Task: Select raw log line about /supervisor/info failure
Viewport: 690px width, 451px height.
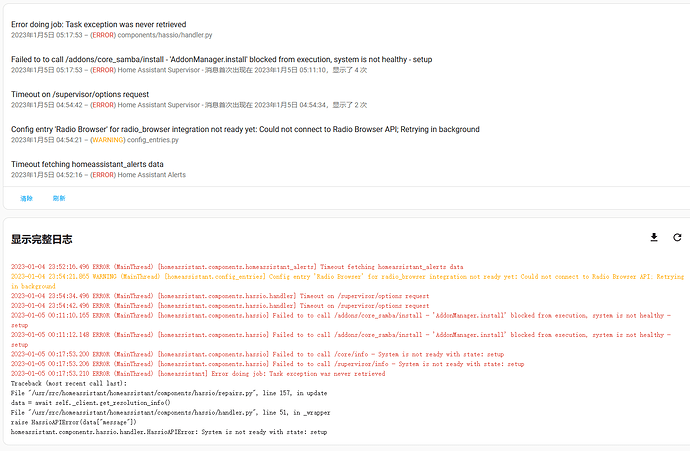Action: (x=268, y=363)
